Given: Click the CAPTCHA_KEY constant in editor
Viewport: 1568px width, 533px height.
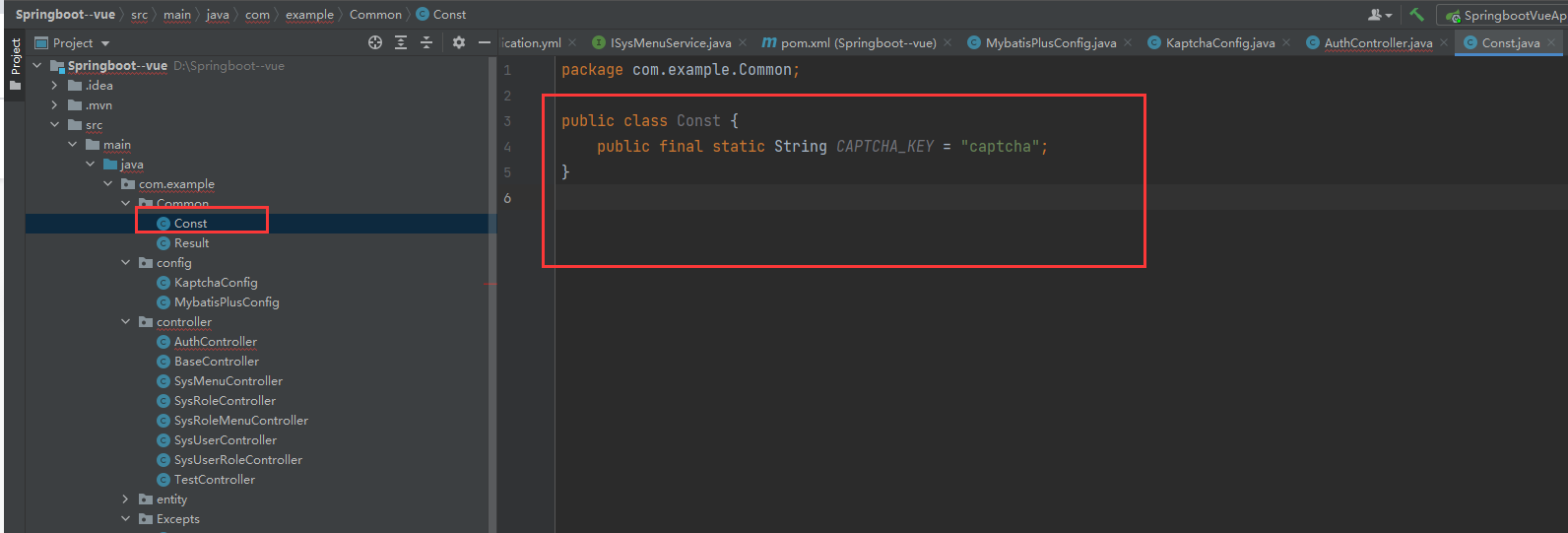Looking at the screenshot, I should click(884, 147).
